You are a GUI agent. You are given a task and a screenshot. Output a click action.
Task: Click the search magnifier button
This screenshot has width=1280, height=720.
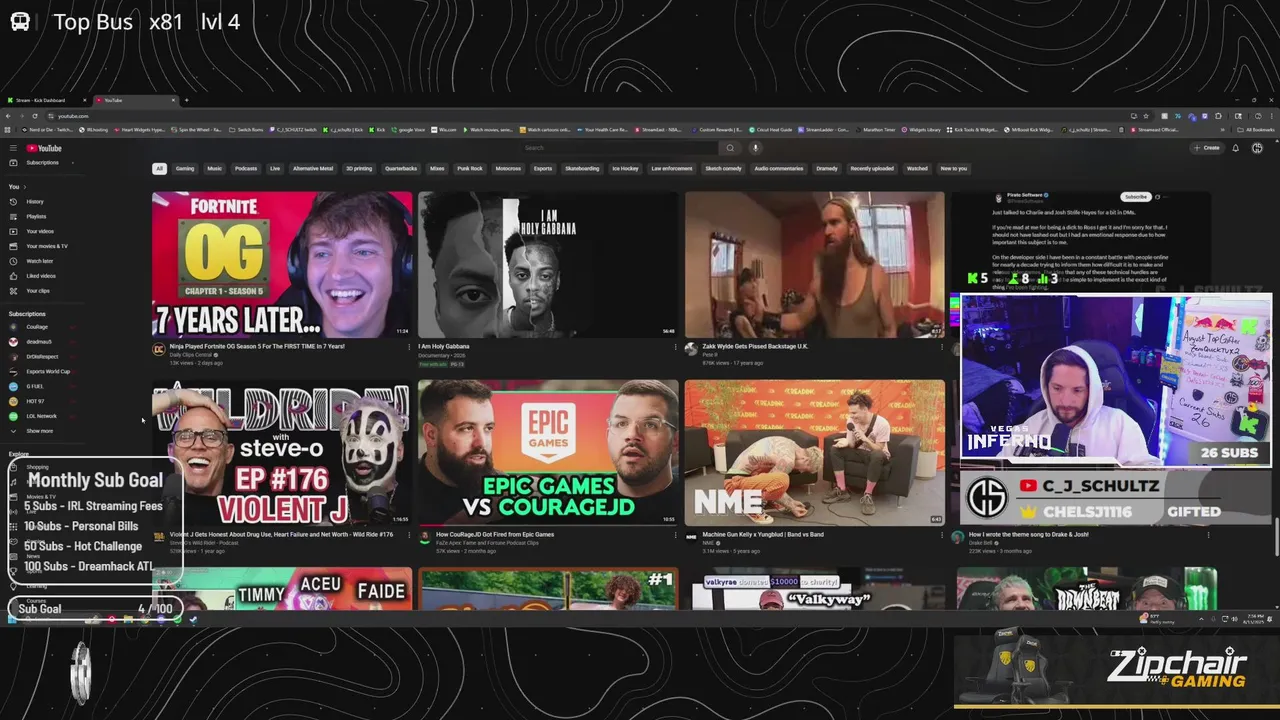pyautogui.click(x=730, y=148)
